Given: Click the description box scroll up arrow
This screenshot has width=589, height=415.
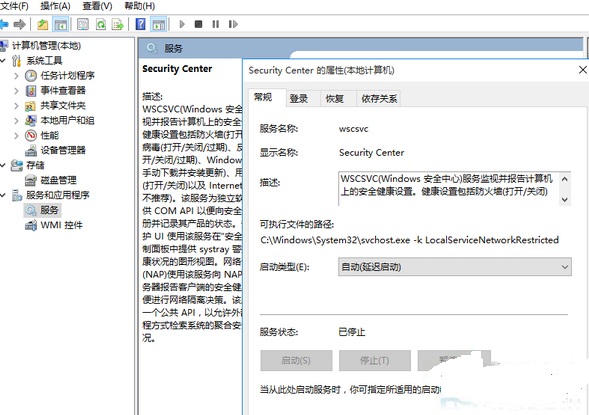Looking at the screenshot, I should click(564, 180).
